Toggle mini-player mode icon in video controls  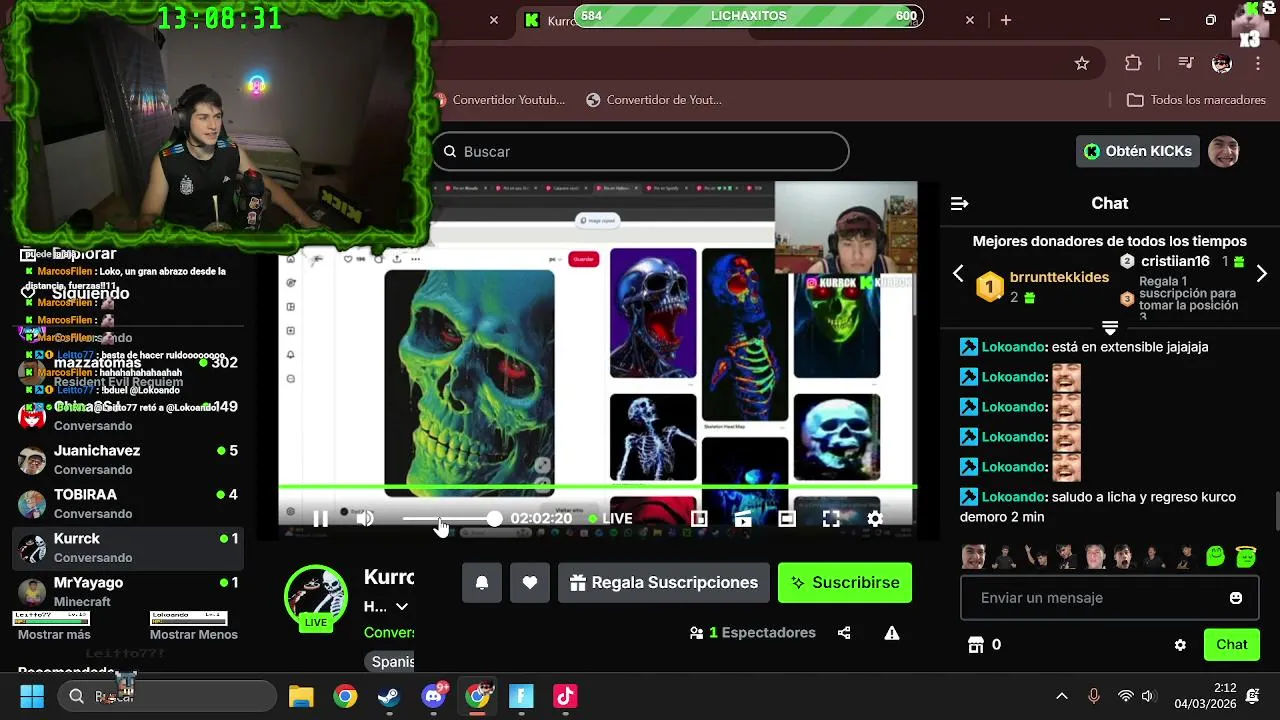point(699,518)
